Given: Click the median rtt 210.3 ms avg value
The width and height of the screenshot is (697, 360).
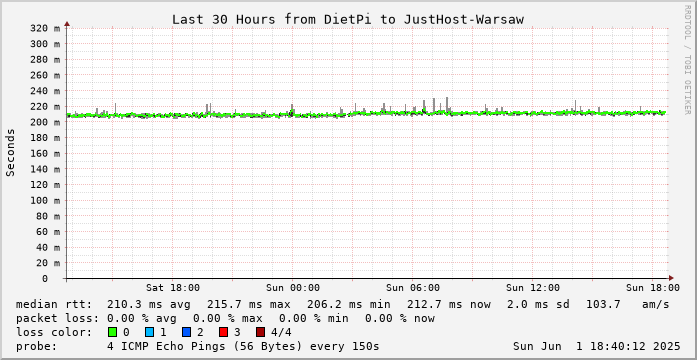Looking at the screenshot, I should coord(148,304).
